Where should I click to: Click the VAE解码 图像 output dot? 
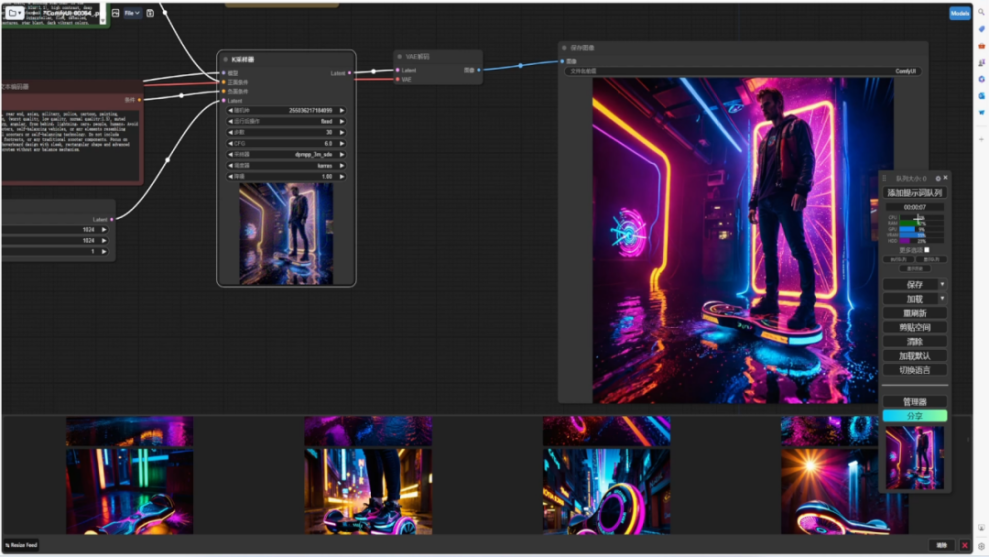click(x=479, y=70)
